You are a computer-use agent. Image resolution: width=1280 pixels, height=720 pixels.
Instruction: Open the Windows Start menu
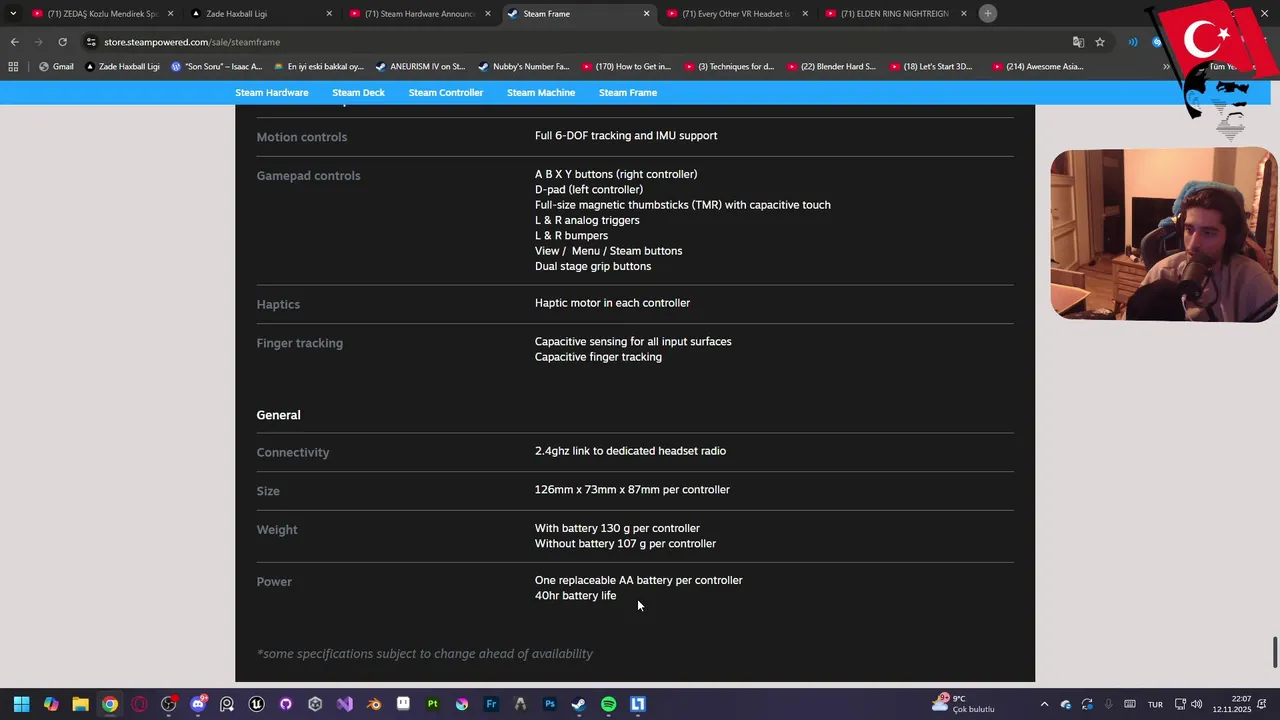click(21, 704)
